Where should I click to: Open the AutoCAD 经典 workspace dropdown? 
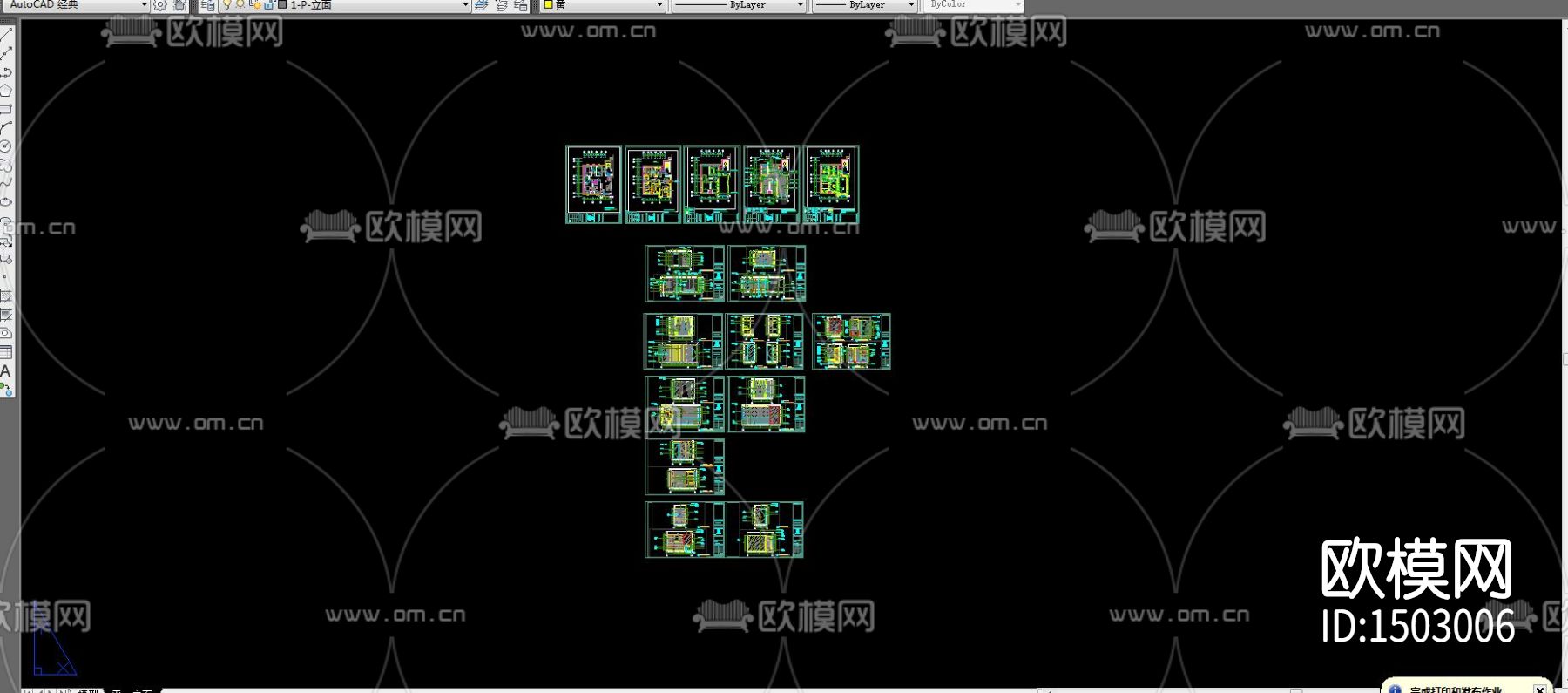click(x=145, y=5)
